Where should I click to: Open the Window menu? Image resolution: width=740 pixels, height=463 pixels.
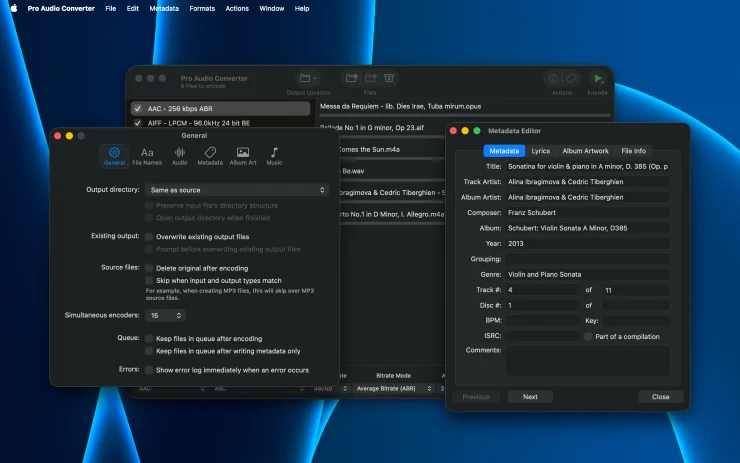click(271, 8)
